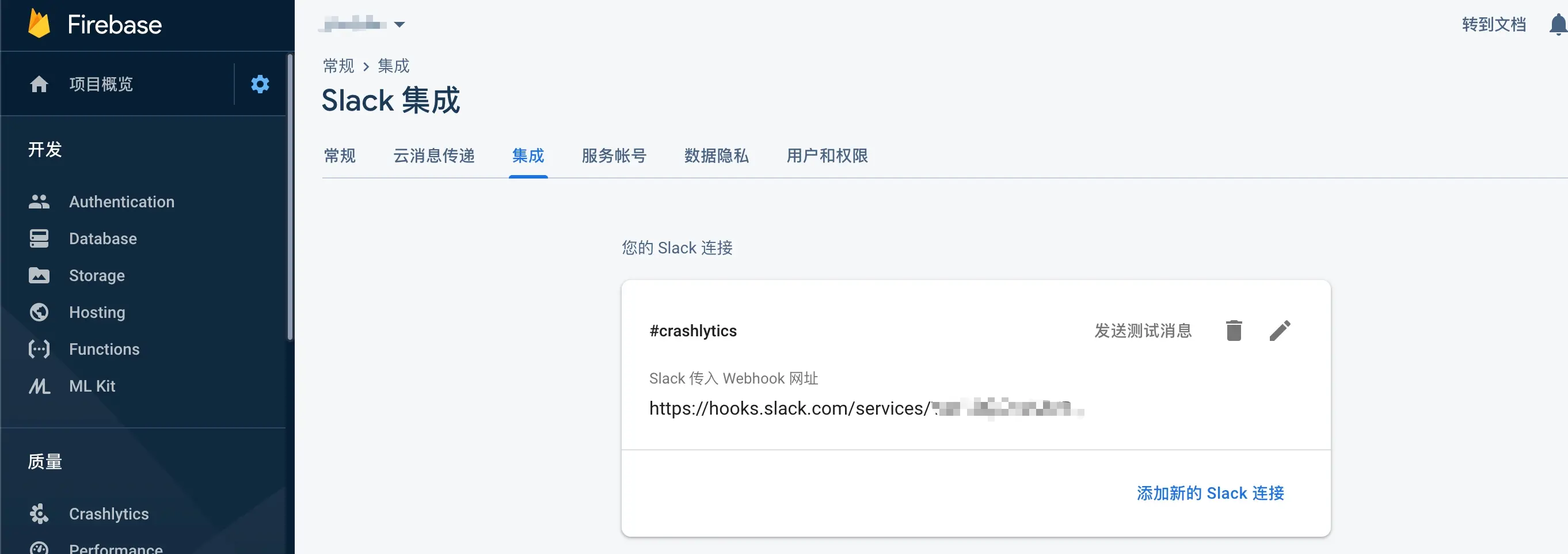This screenshot has height=554, width=1568.
Task: Click the Functions brackets icon
Action: [39, 349]
